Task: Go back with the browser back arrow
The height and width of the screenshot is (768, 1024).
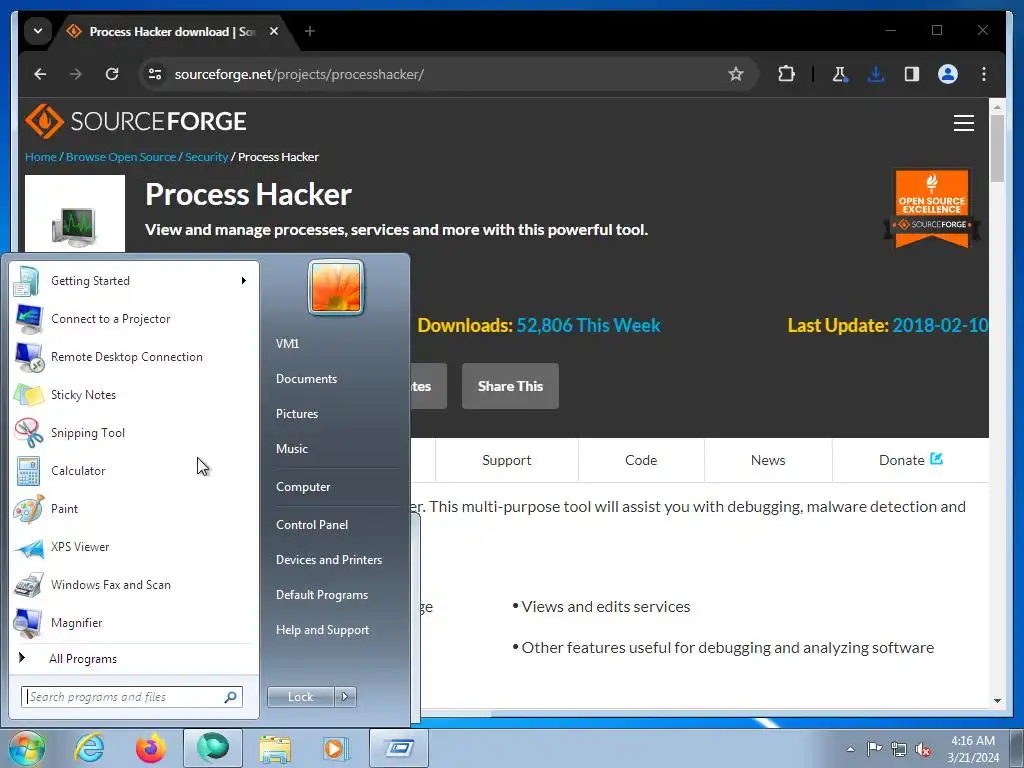Action: coord(40,74)
